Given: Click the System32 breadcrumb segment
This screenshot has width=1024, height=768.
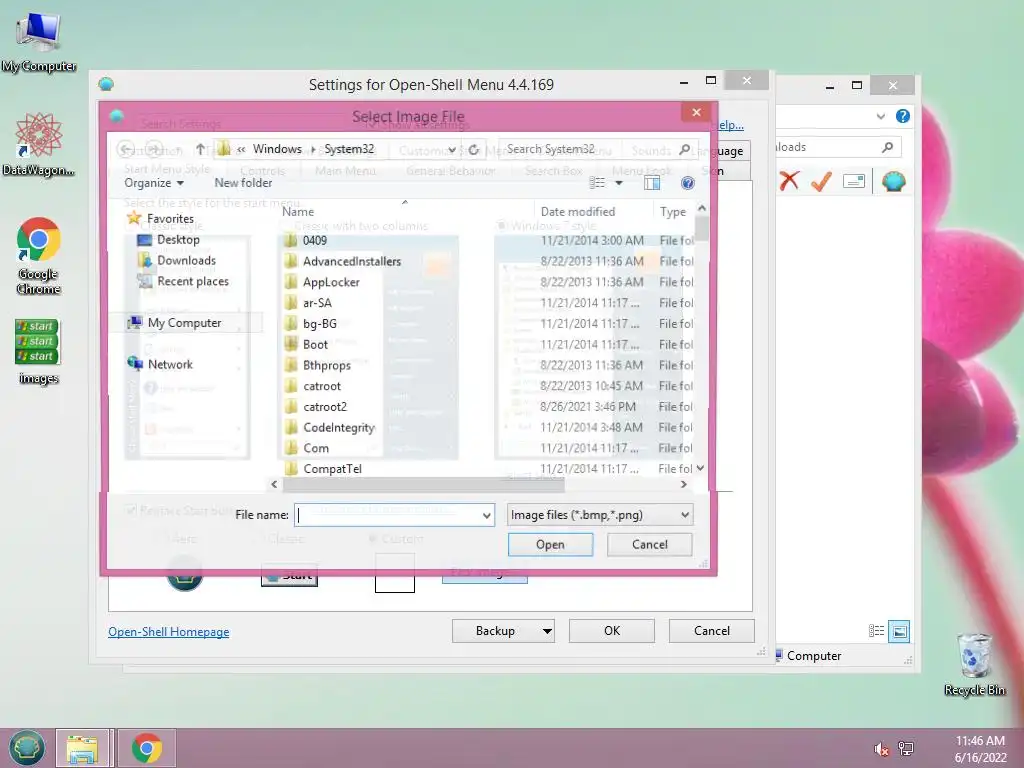Looking at the screenshot, I should pos(349,149).
